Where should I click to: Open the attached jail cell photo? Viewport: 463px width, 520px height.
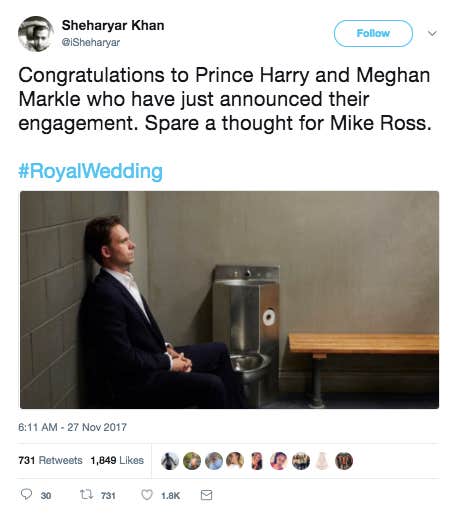[x=229, y=300]
